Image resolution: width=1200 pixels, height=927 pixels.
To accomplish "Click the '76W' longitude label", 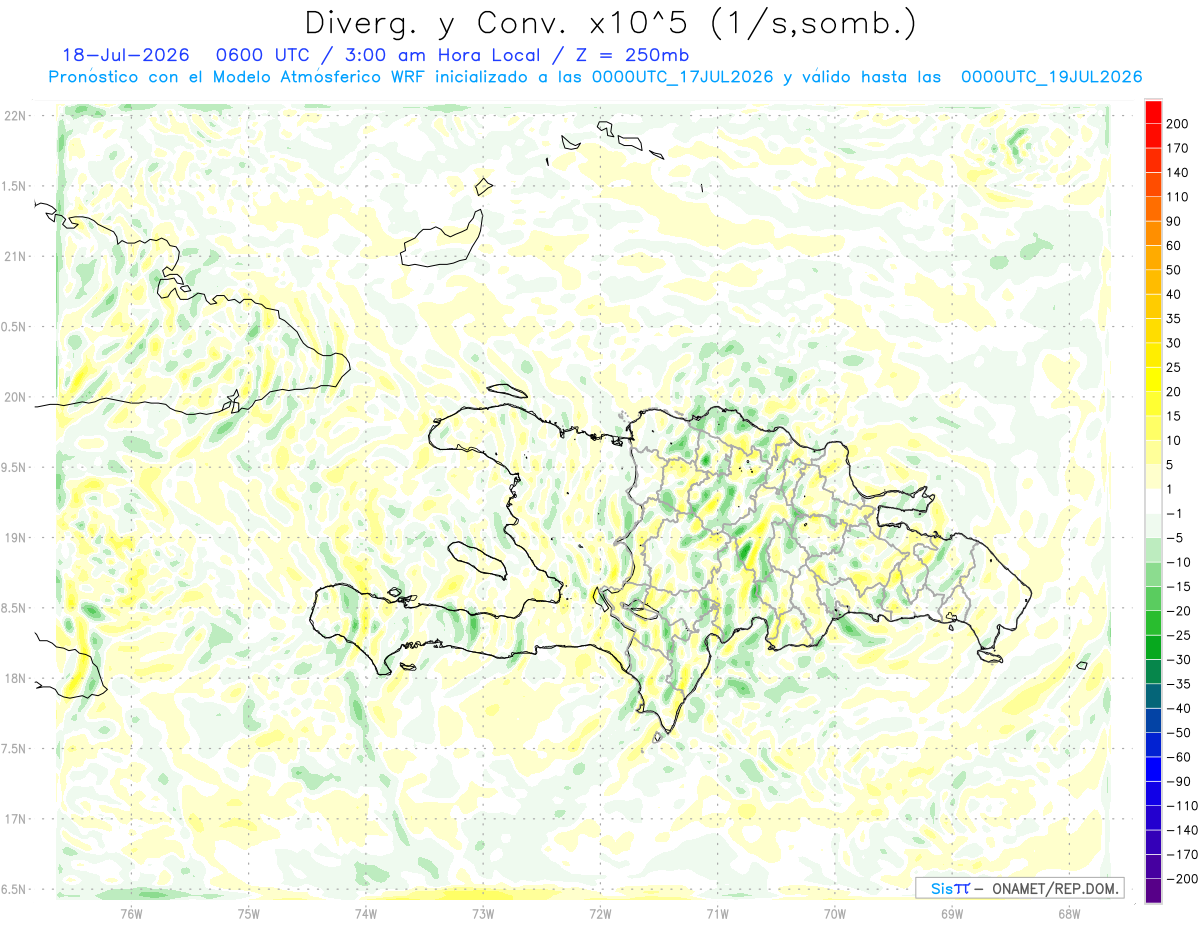I will click(131, 914).
